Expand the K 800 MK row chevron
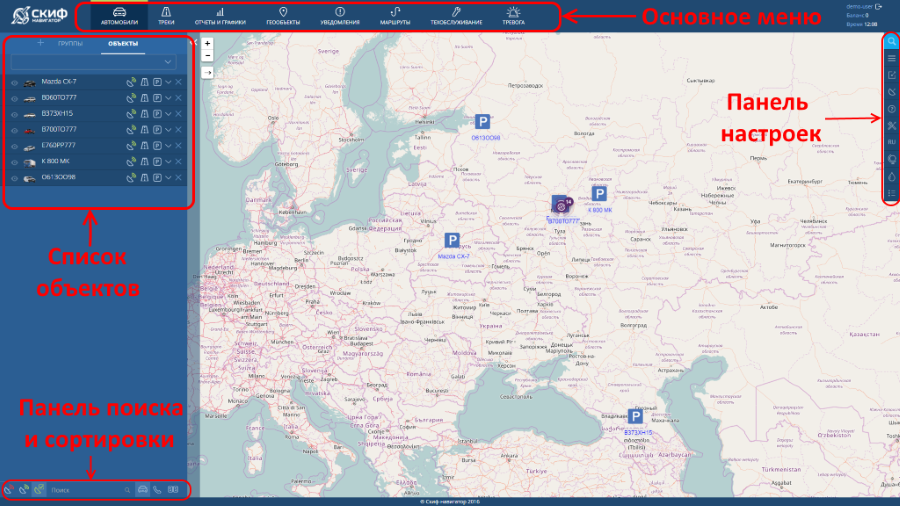 [168, 162]
